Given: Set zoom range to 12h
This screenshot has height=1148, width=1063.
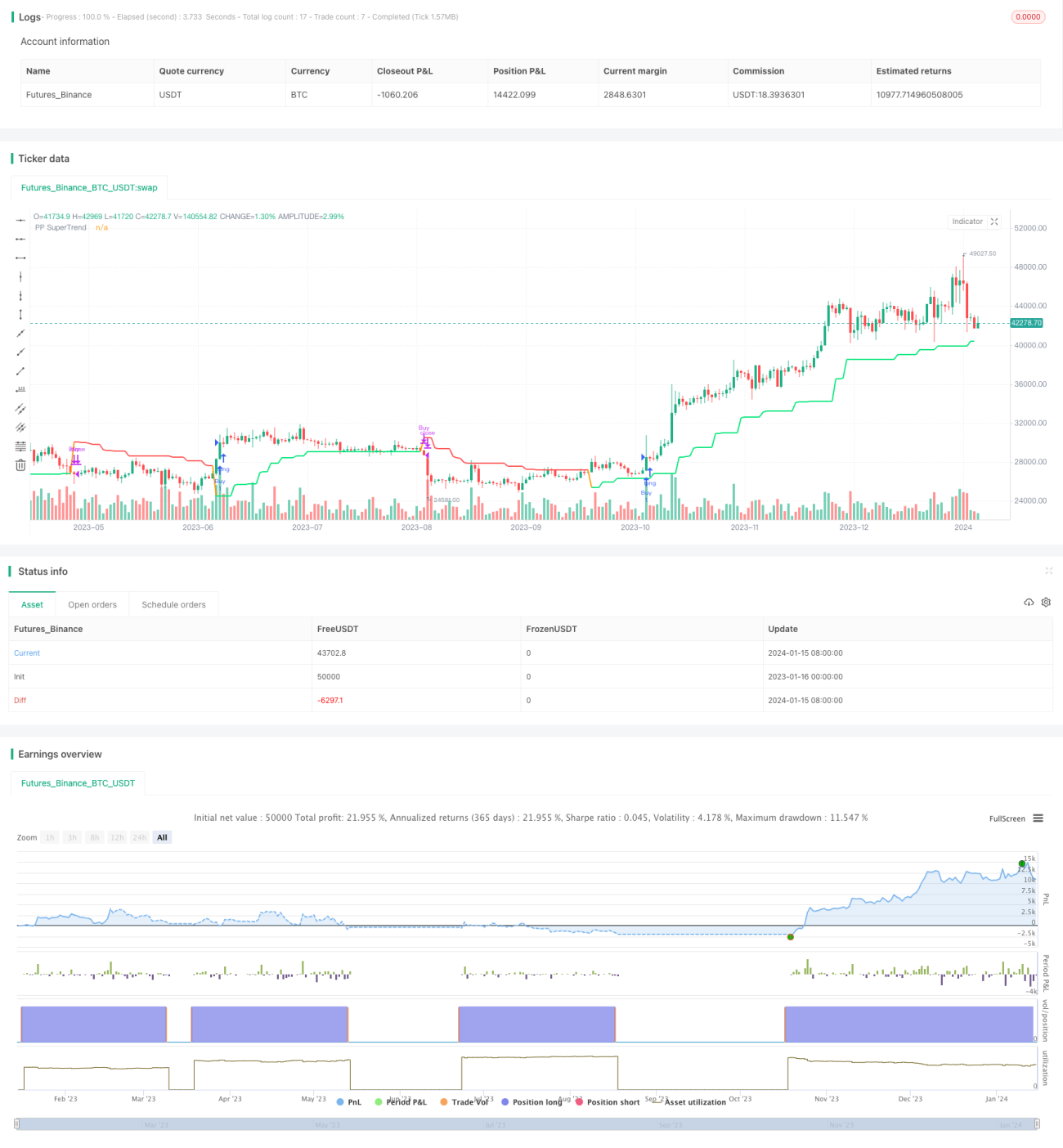Looking at the screenshot, I should click(x=117, y=837).
